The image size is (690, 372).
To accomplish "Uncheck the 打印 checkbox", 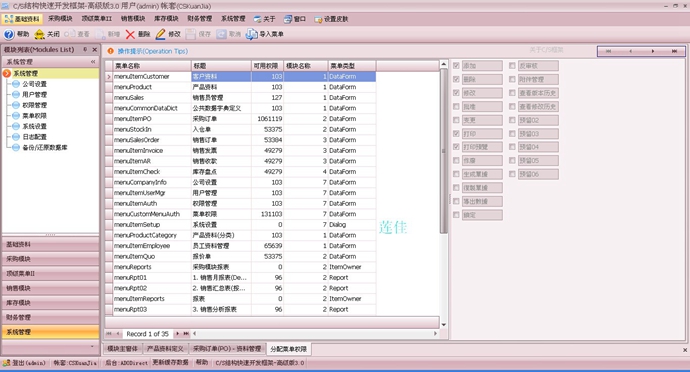I will click(x=456, y=133).
